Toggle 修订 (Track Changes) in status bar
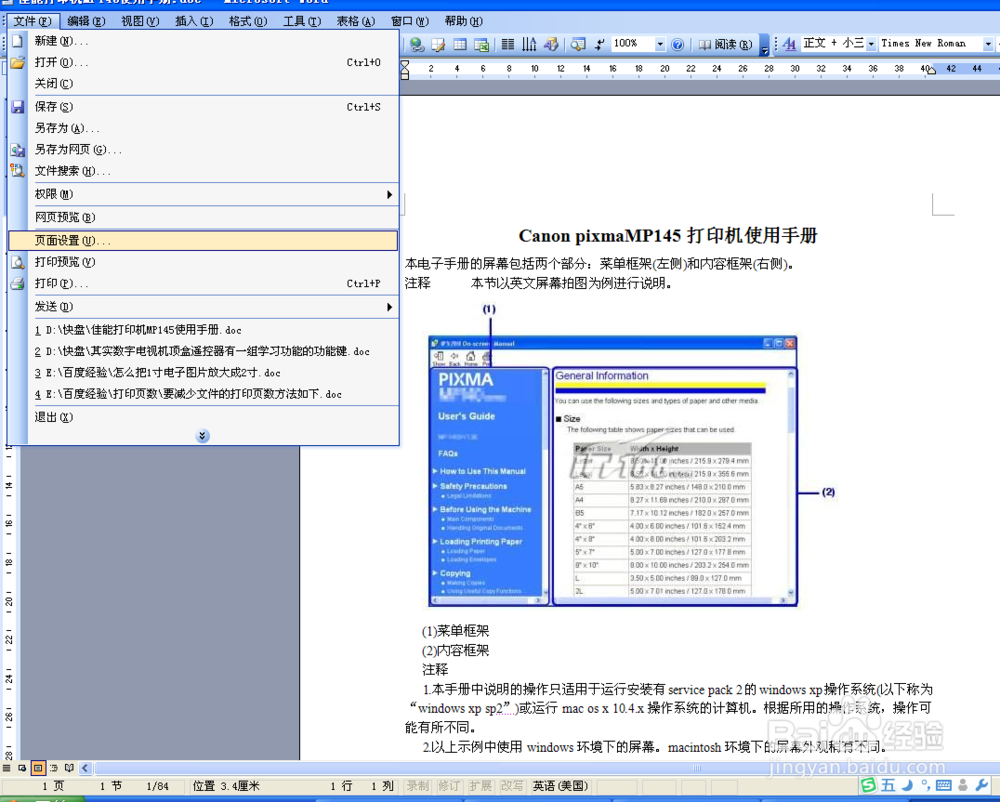The width and height of the screenshot is (1000, 802). click(x=448, y=786)
